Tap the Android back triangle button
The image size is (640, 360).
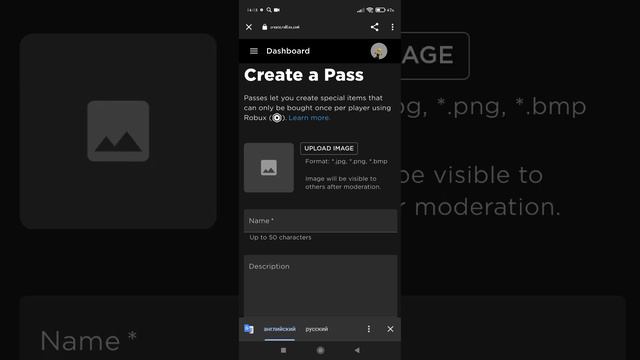pyautogui.click(x=357, y=350)
